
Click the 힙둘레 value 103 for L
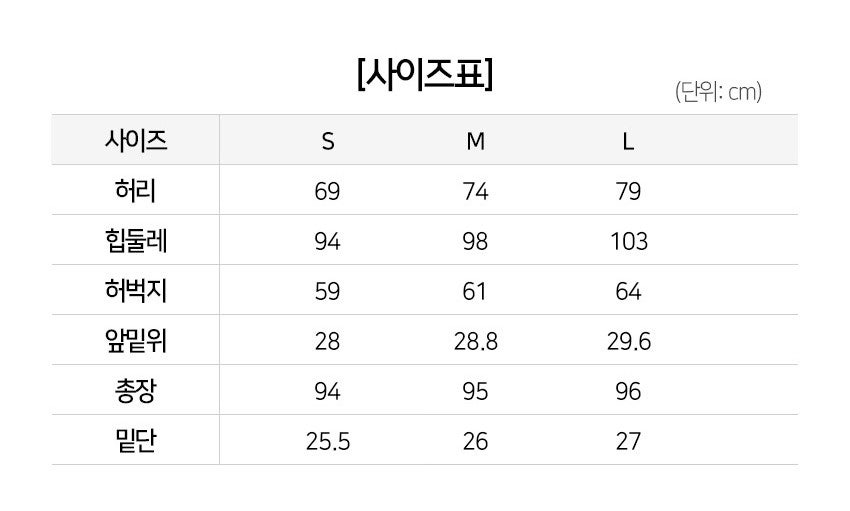point(628,242)
